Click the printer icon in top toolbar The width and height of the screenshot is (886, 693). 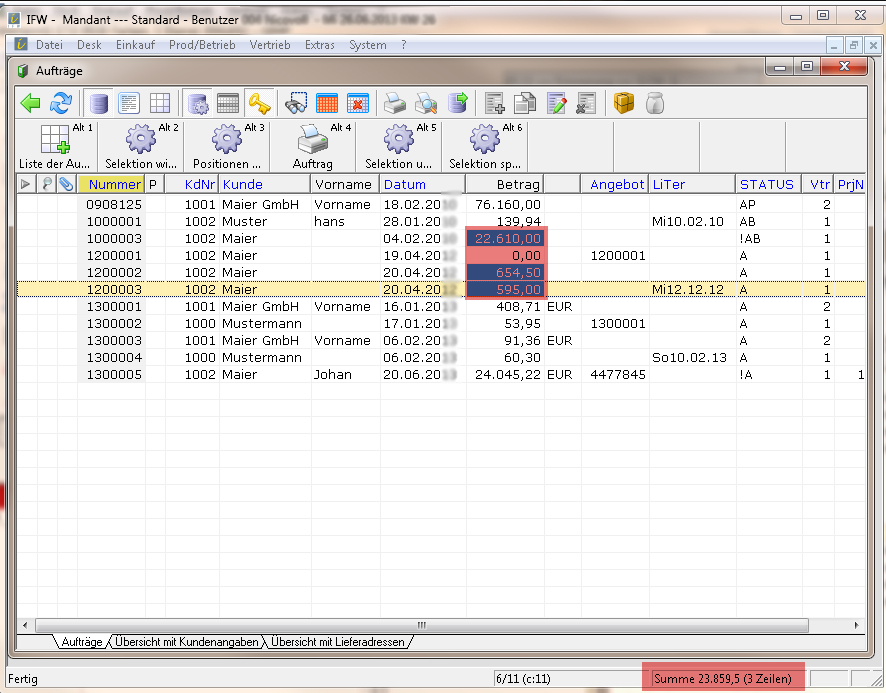click(x=396, y=103)
